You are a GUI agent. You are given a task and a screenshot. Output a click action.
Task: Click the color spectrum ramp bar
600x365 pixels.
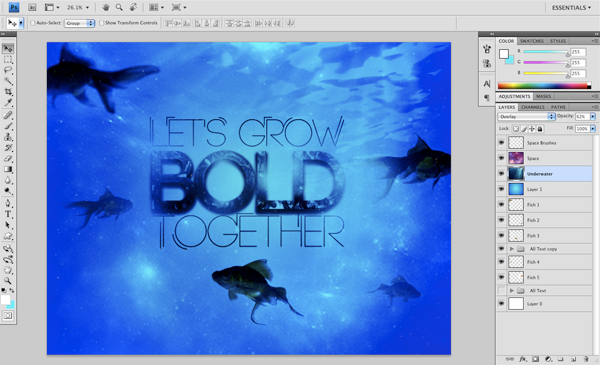pyautogui.click(x=544, y=86)
